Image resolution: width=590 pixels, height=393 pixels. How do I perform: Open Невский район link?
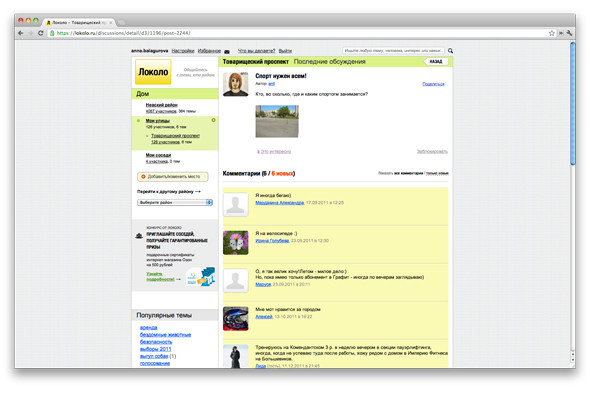(x=161, y=105)
